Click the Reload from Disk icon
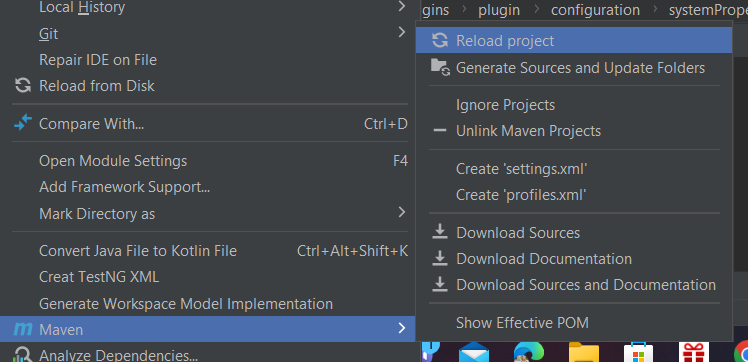The width and height of the screenshot is (748, 362). [23, 86]
